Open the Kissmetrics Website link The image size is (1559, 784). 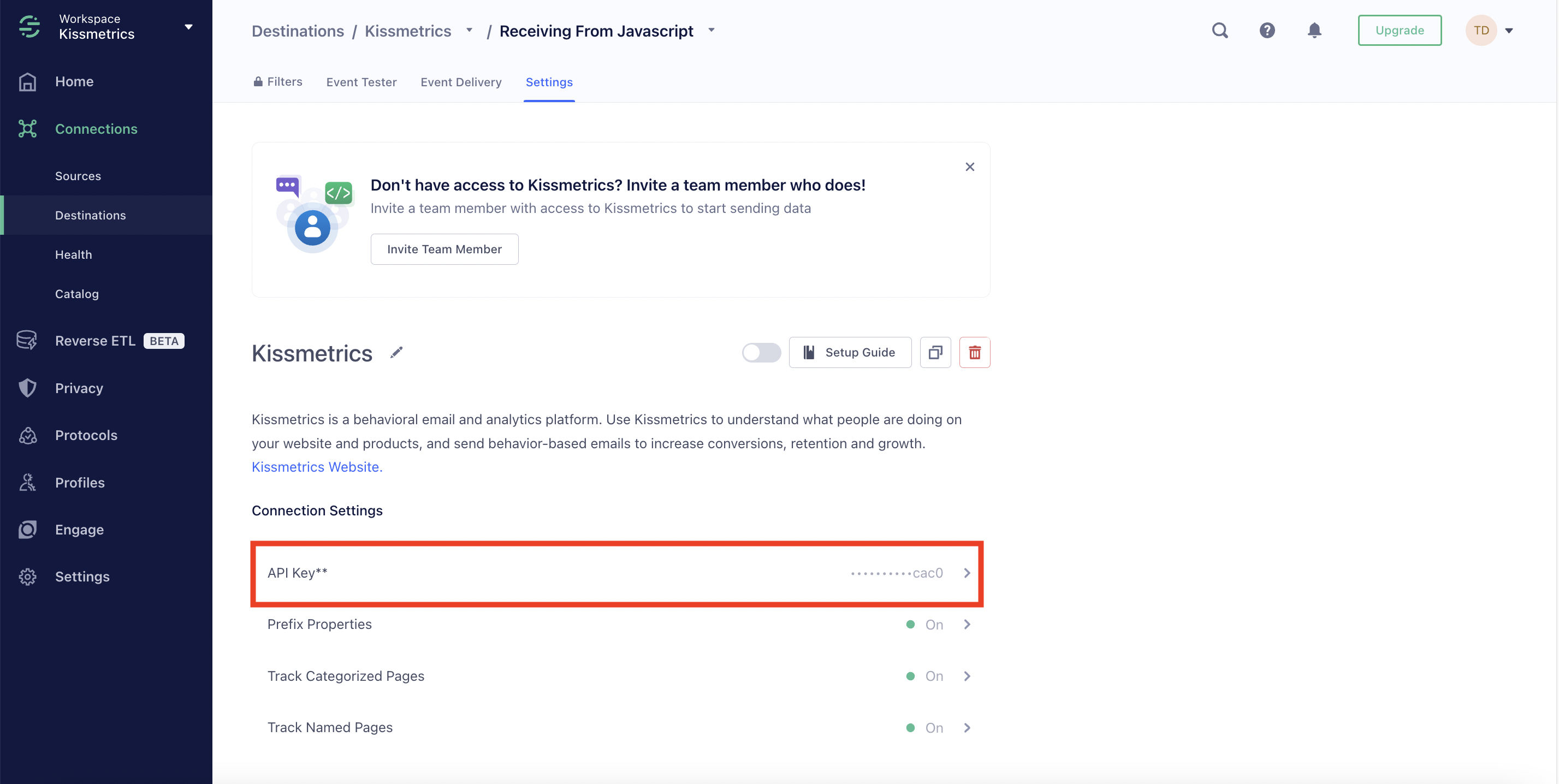[x=317, y=467]
